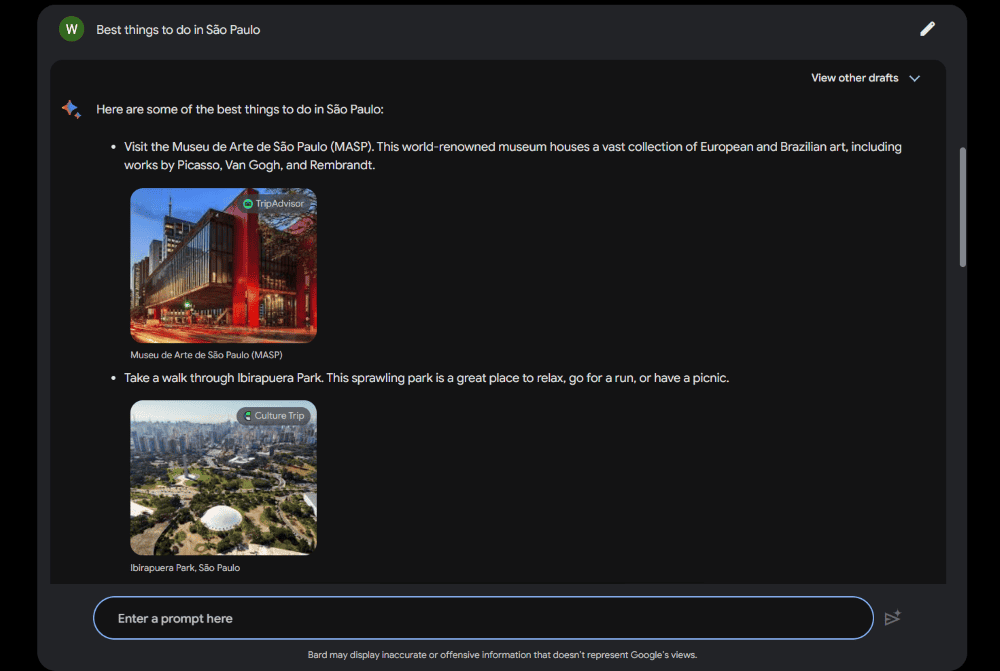The width and height of the screenshot is (1000, 671).
Task: Open the View other drafts label
Action: [x=855, y=78]
